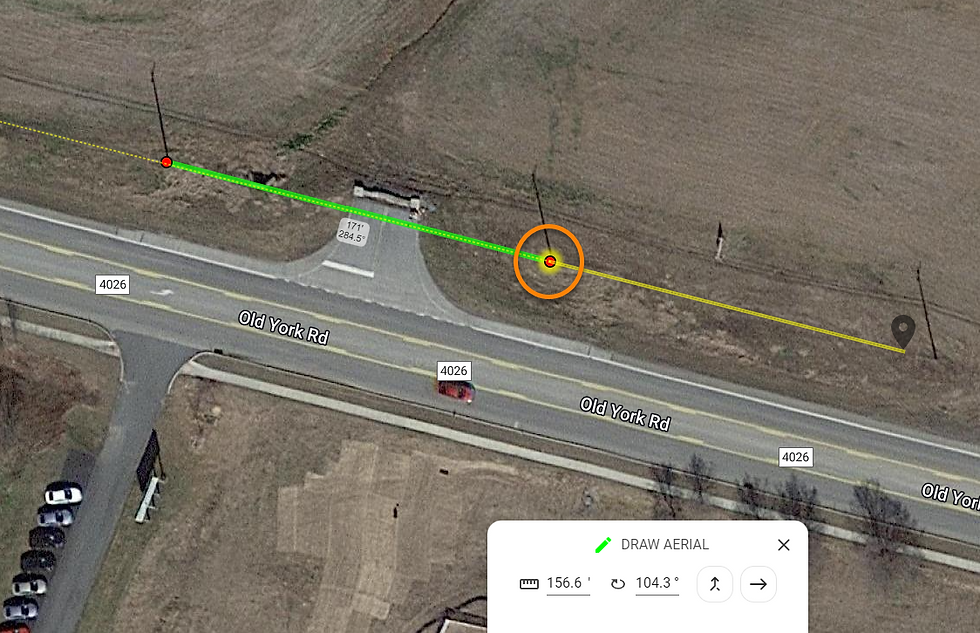This screenshot has height=633, width=980.
Task: Click the dotted yellow line at far left
Action: [80, 142]
